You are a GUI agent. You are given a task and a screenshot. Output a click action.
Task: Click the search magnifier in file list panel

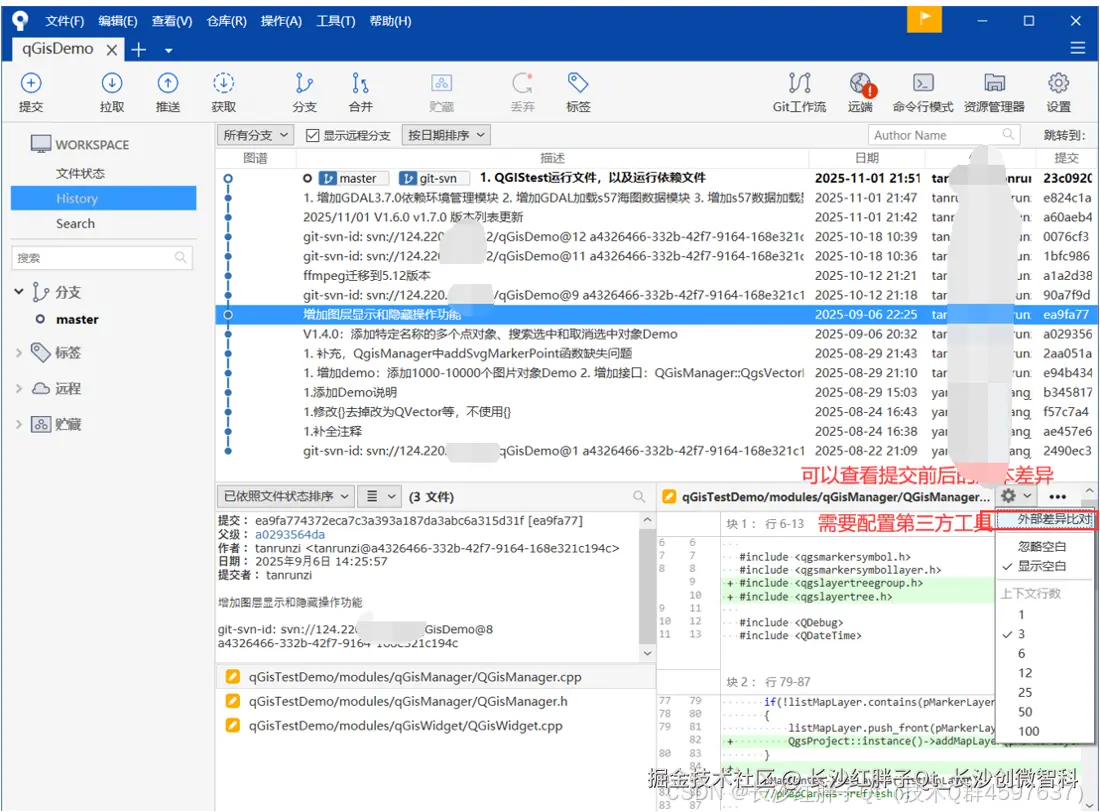(638, 497)
